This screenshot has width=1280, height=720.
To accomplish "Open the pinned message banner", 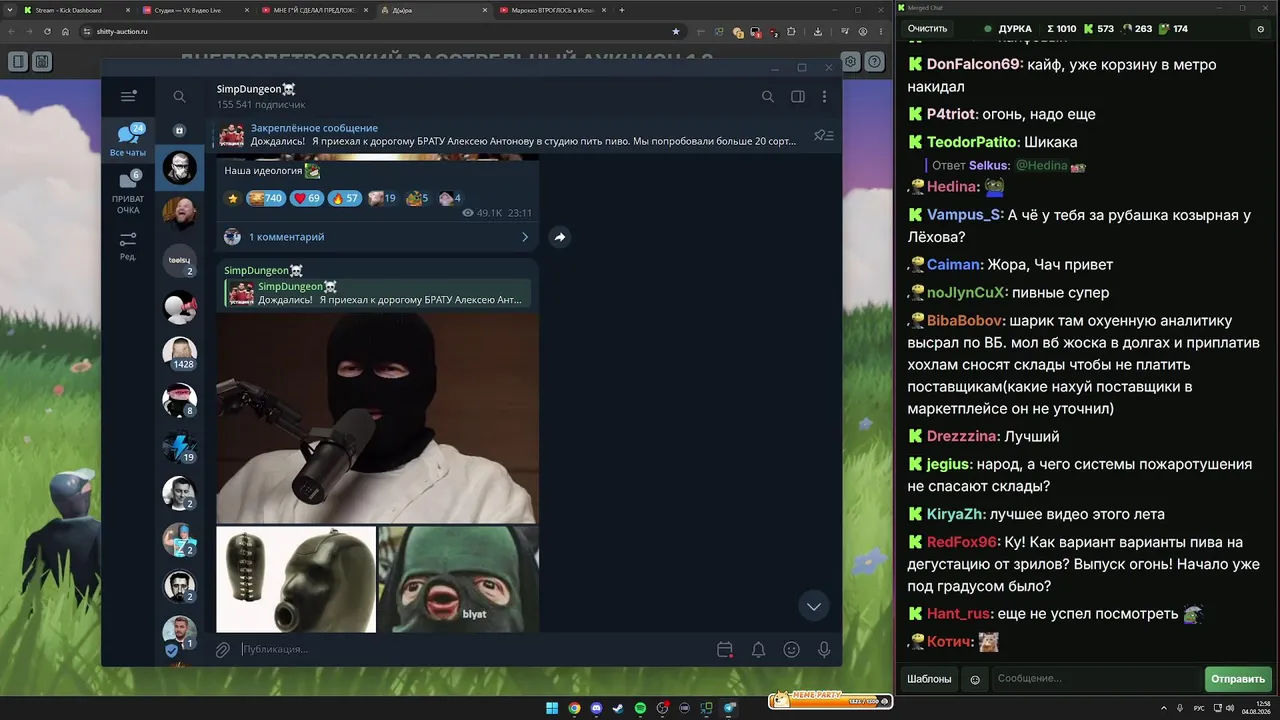I will [x=510, y=135].
